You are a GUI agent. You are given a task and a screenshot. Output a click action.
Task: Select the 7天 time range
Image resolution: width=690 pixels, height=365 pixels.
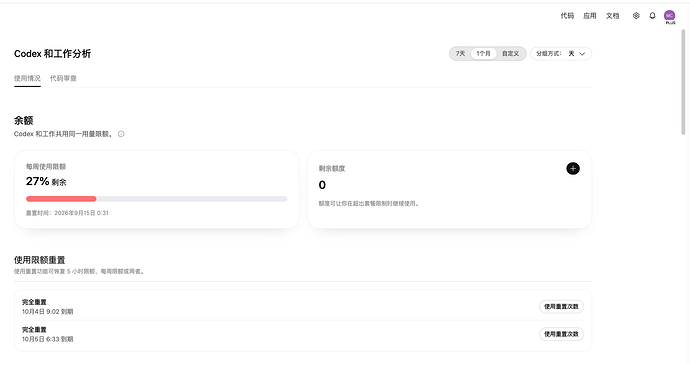(460, 54)
